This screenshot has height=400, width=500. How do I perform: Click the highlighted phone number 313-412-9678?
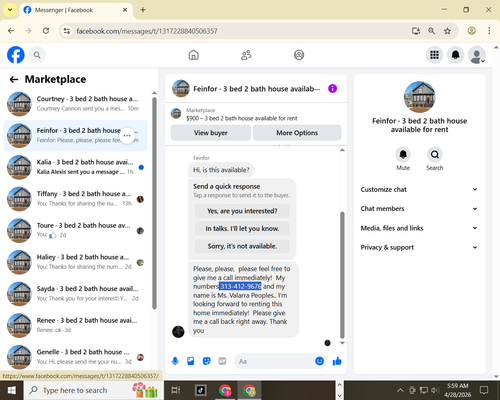tap(240, 286)
